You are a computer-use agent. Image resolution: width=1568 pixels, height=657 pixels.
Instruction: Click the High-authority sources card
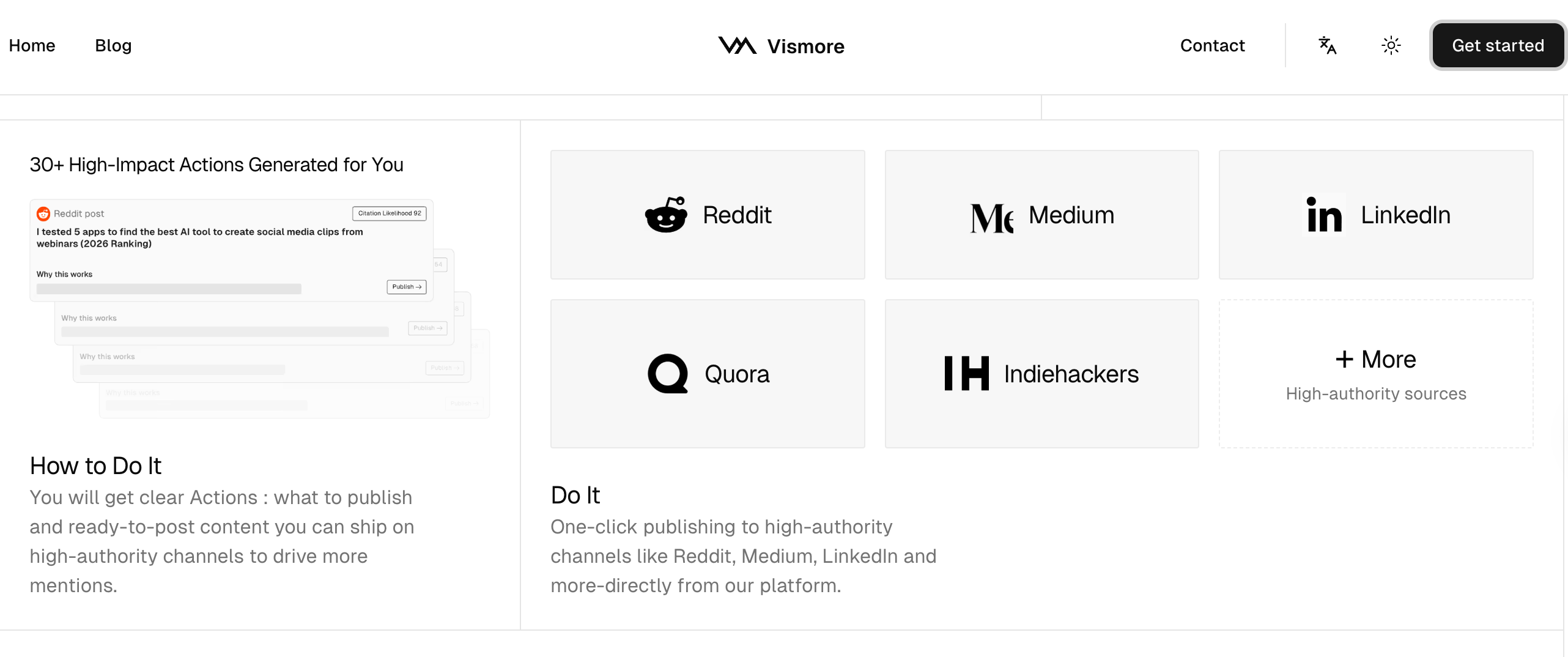click(1376, 374)
